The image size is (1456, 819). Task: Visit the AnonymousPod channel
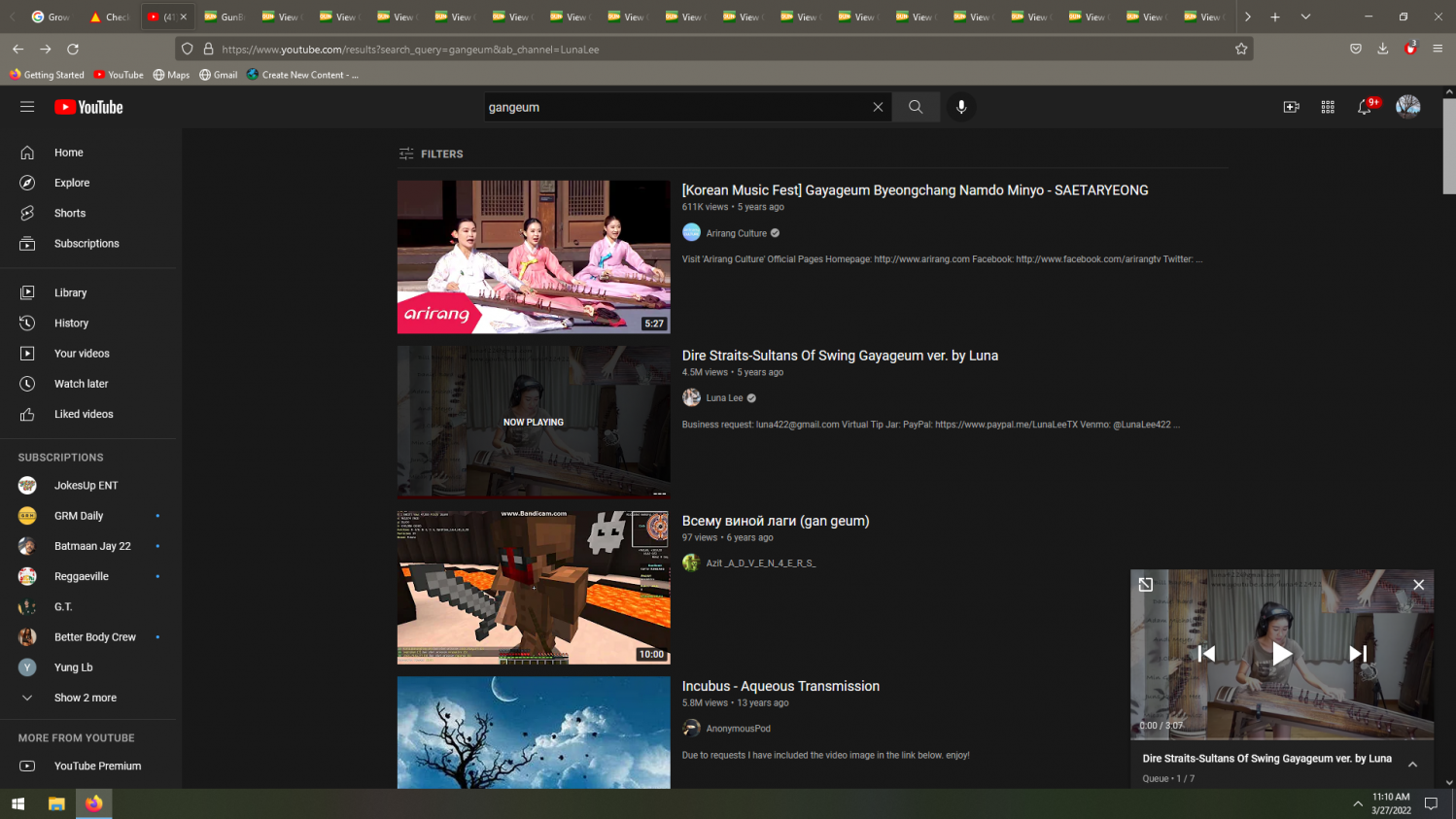tap(738, 729)
